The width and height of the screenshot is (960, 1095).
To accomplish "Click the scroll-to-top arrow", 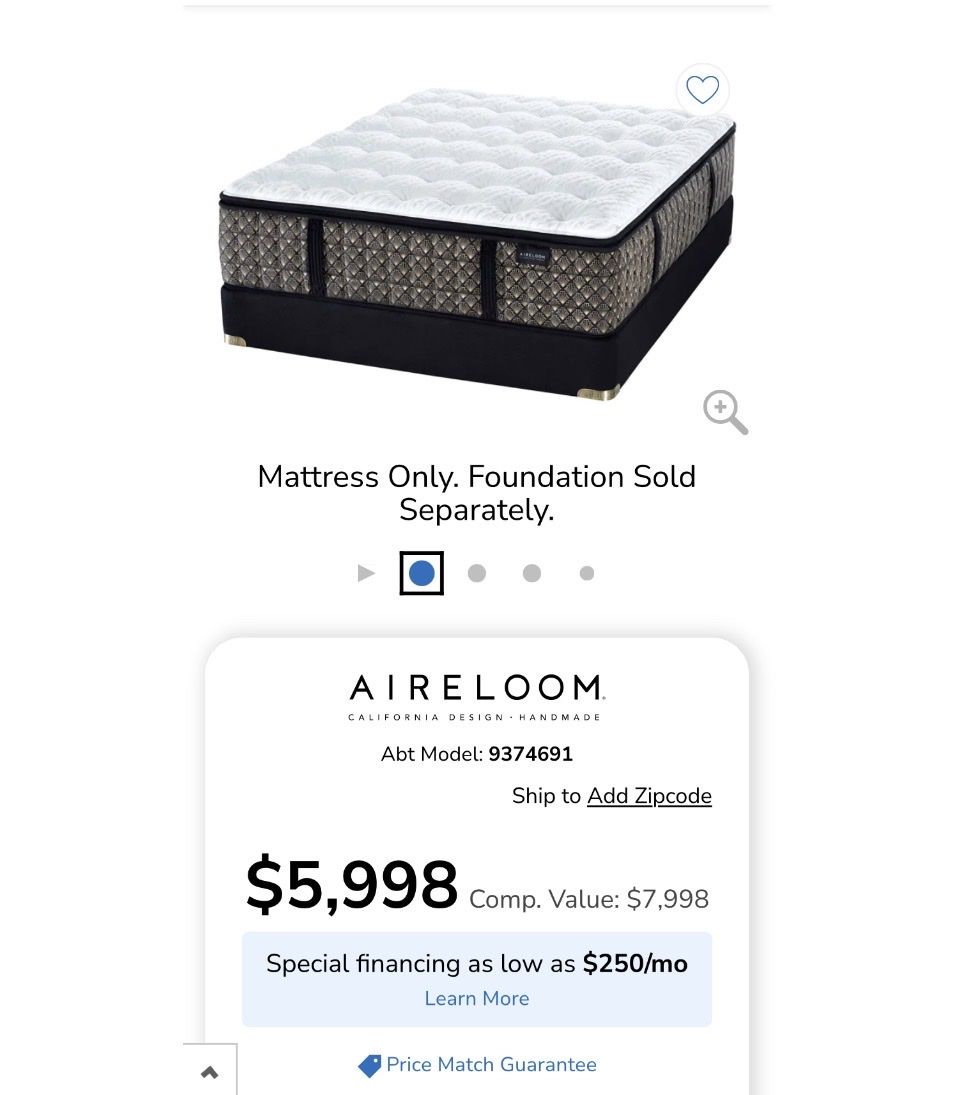I will pyautogui.click(x=210, y=1071).
